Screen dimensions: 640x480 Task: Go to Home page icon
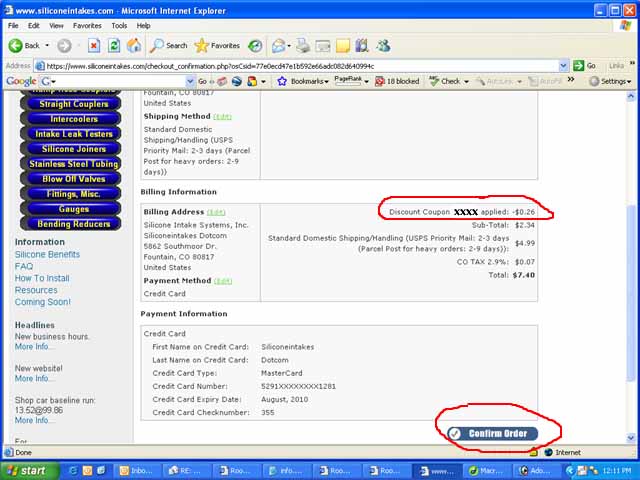(134, 45)
